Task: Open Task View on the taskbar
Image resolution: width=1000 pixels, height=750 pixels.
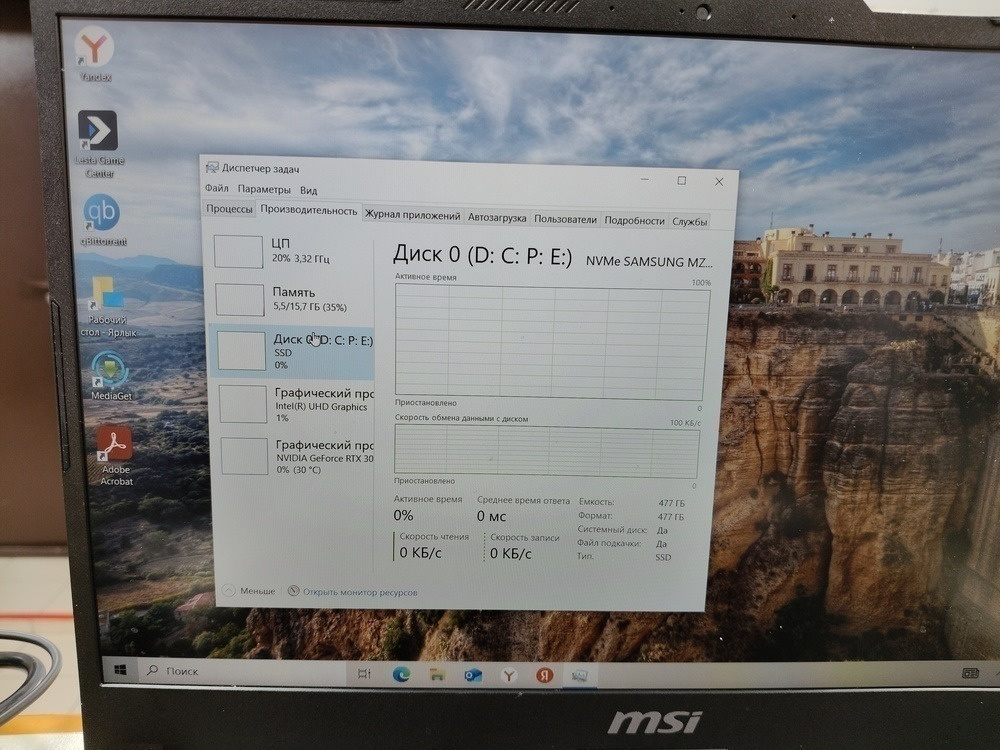Action: pyautogui.click(x=362, y=673)
